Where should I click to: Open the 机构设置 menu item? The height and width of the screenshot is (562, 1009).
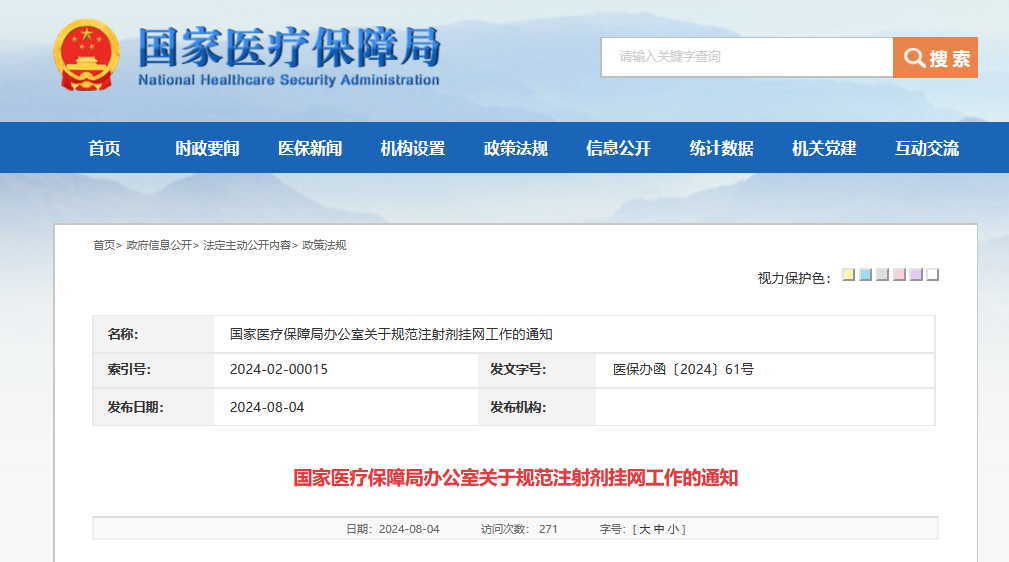[x=412, y=148]
